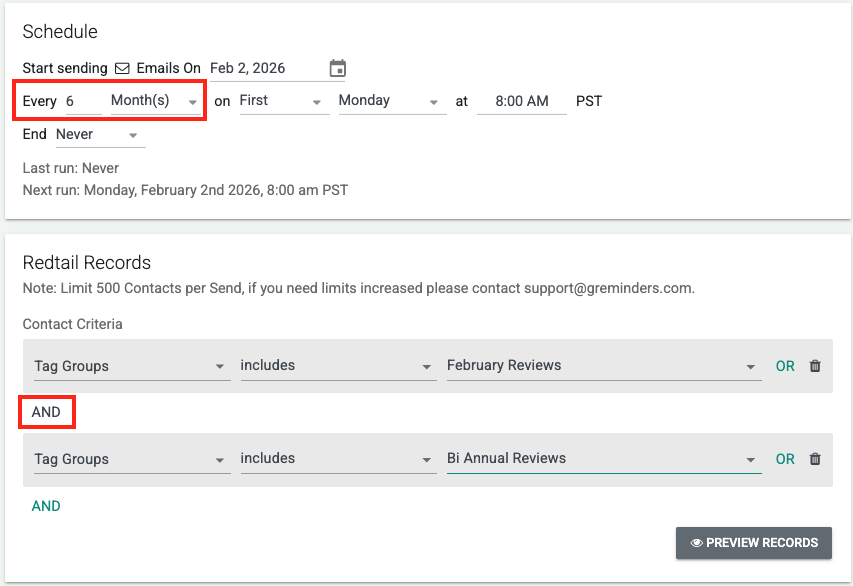Open includes operator in February Reviews row
The height and width of the screenshot is (586, 853).
335,366
